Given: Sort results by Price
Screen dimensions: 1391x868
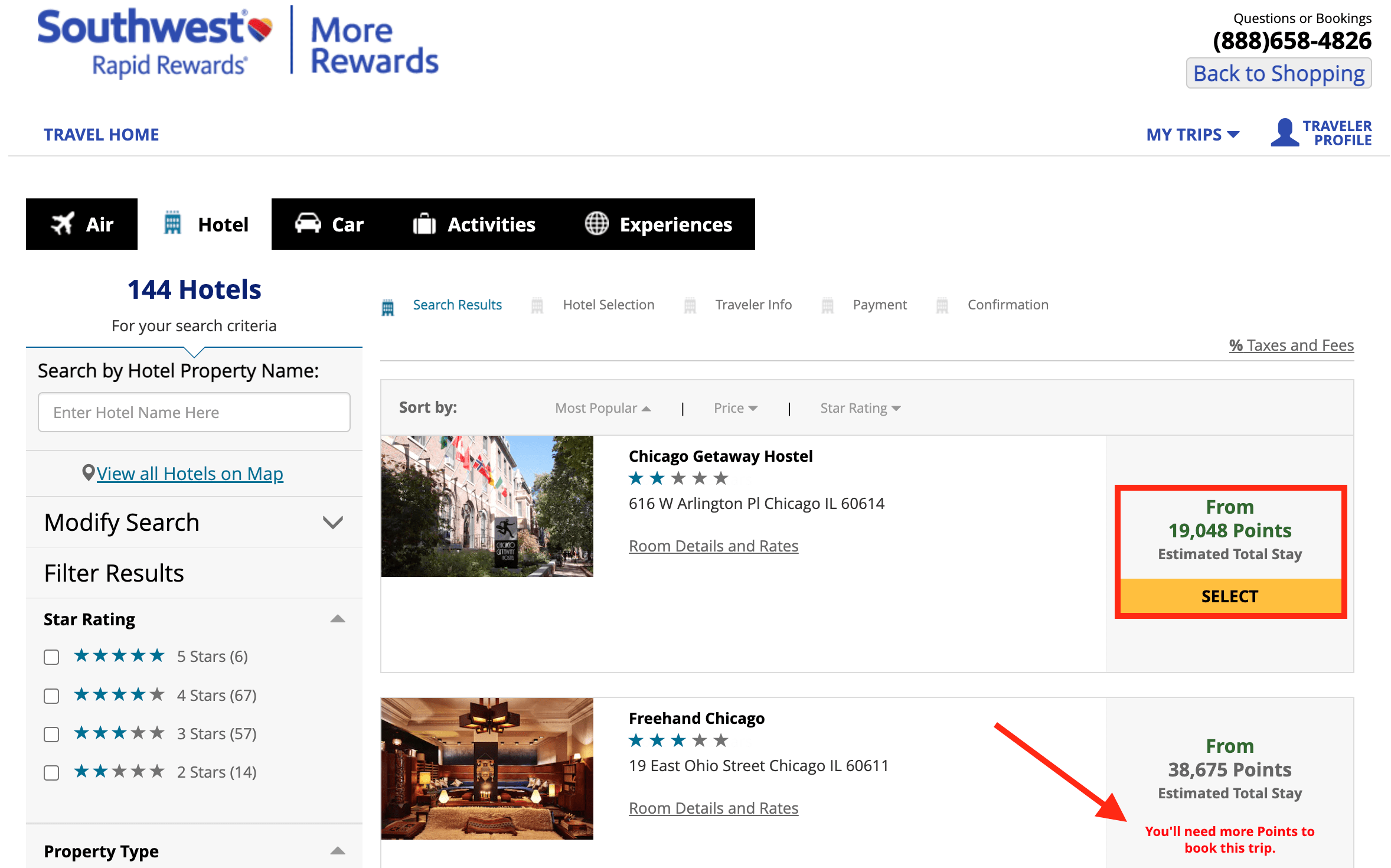Looking at the screenshot, I should [735, 408].
